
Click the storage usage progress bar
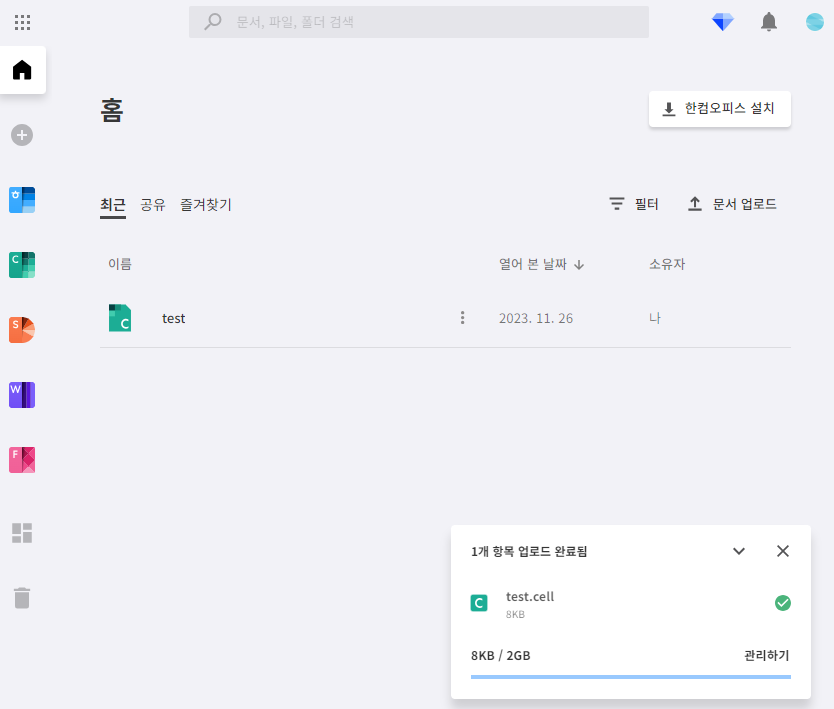[x=631, y=677]
